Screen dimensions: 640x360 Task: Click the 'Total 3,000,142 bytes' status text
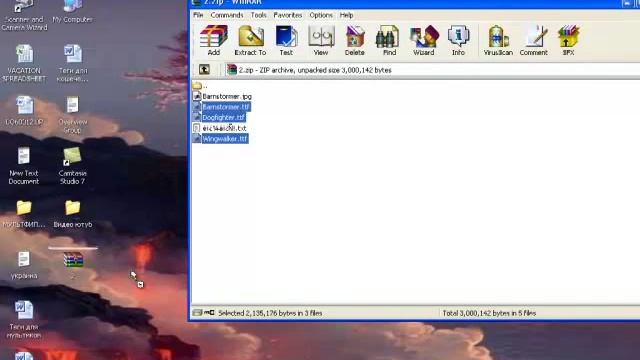tap(489, 313)
